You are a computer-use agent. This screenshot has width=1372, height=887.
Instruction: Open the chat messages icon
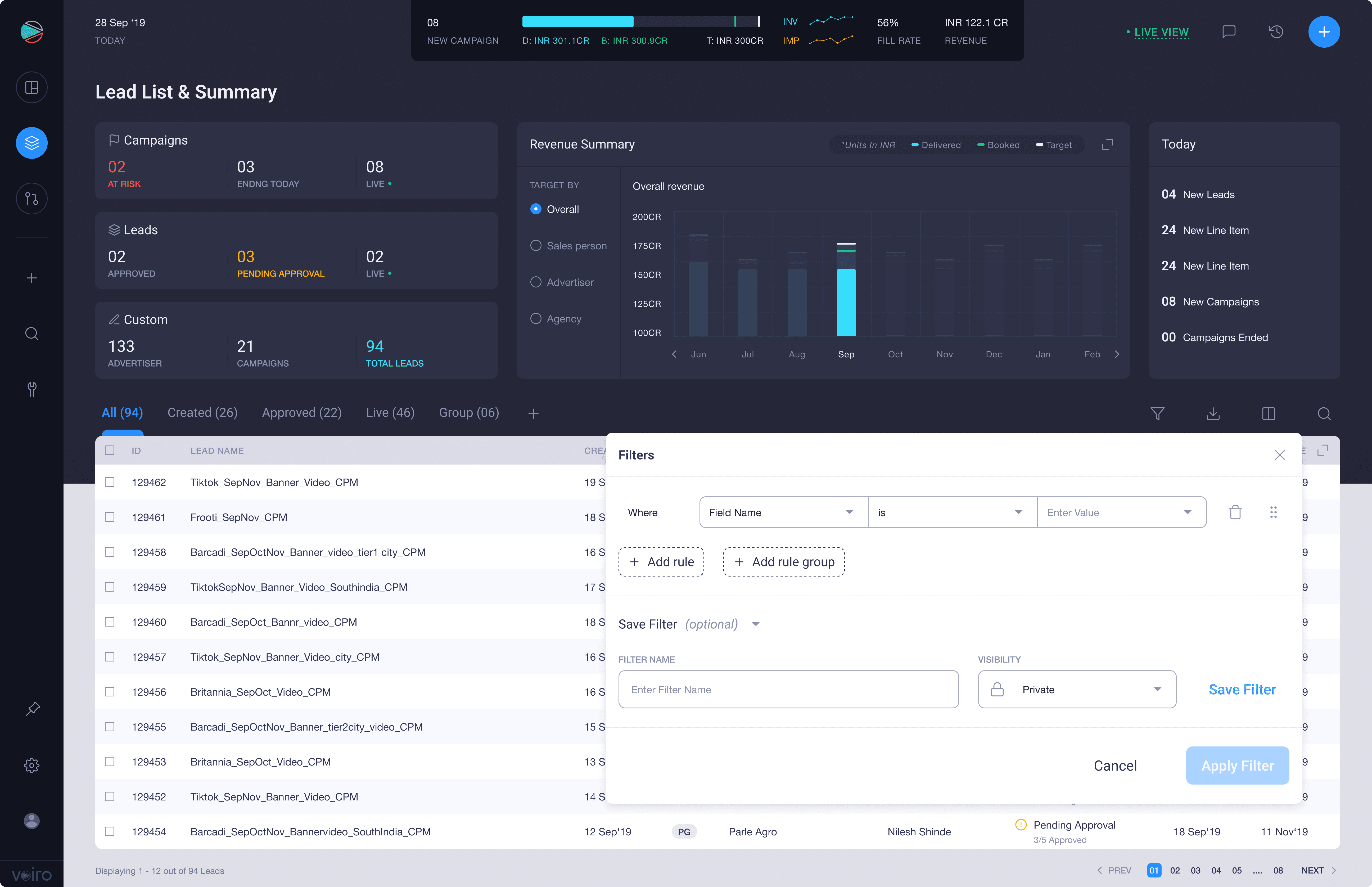[1229, 32]
